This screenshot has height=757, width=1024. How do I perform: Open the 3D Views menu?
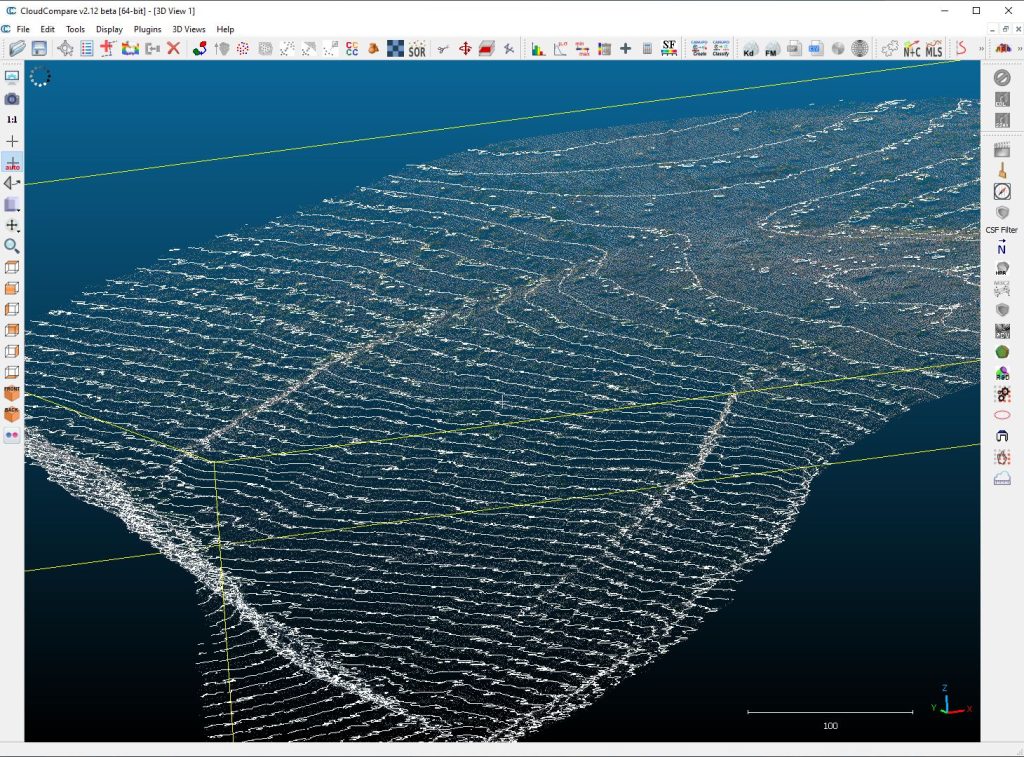pos(189,29)
